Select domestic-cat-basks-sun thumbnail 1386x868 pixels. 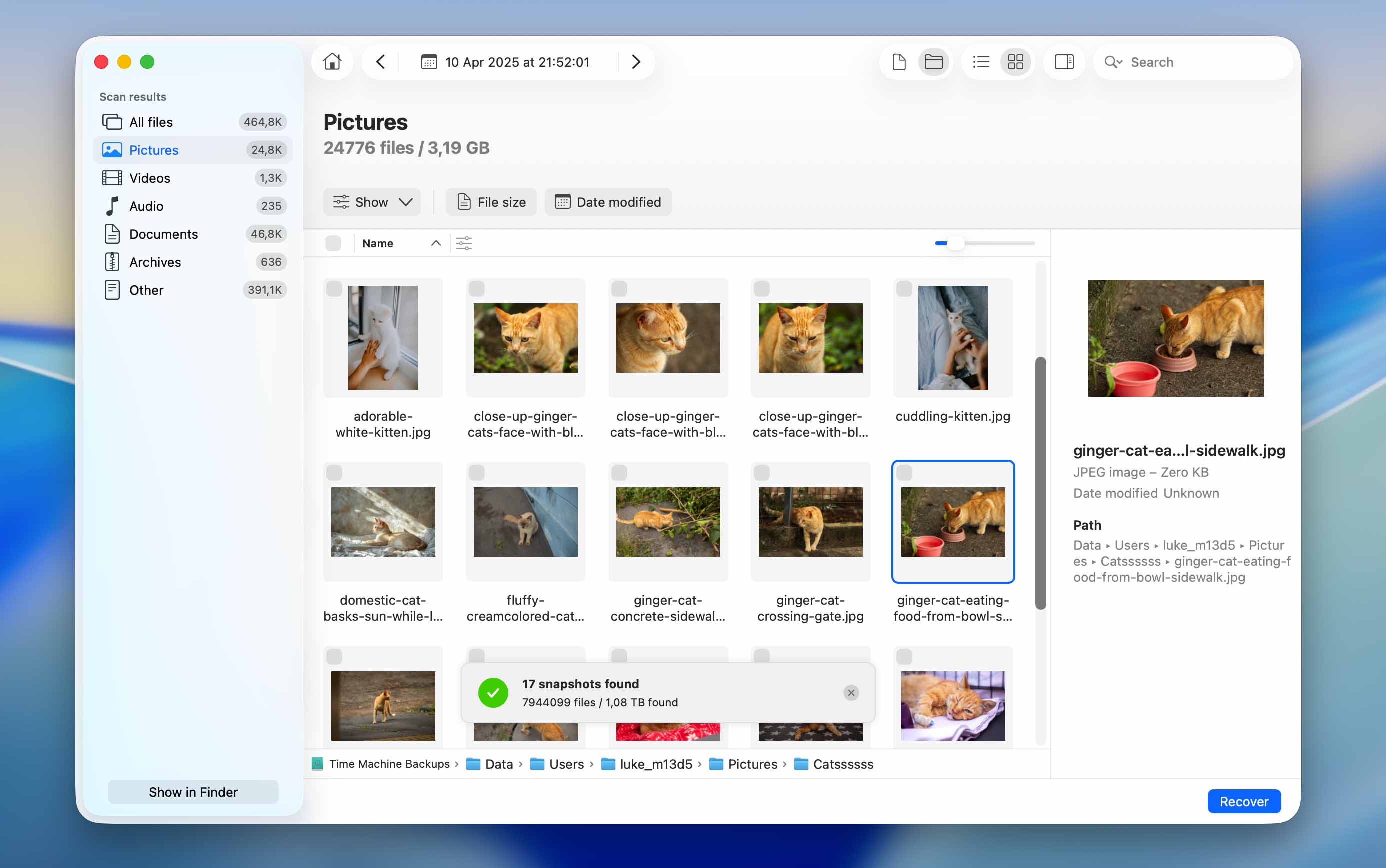(383, 521)
